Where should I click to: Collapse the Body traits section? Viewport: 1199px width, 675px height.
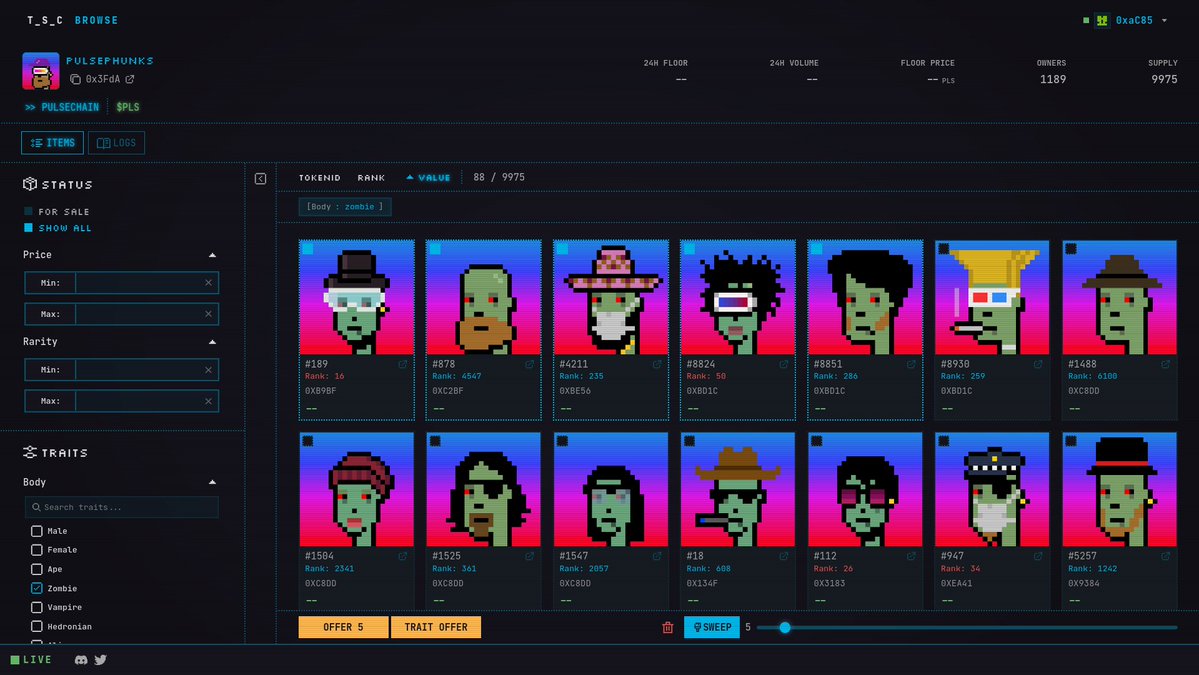[212, 482]
